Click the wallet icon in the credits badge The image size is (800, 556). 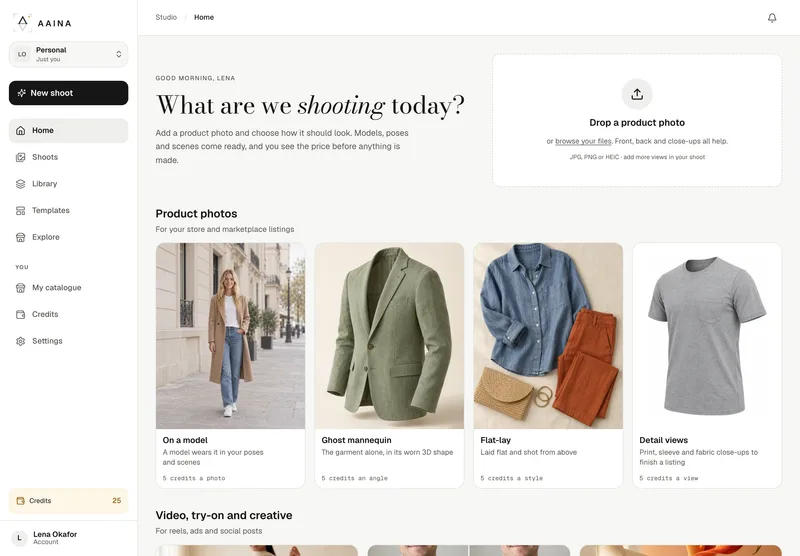click(x=20, y=501)
